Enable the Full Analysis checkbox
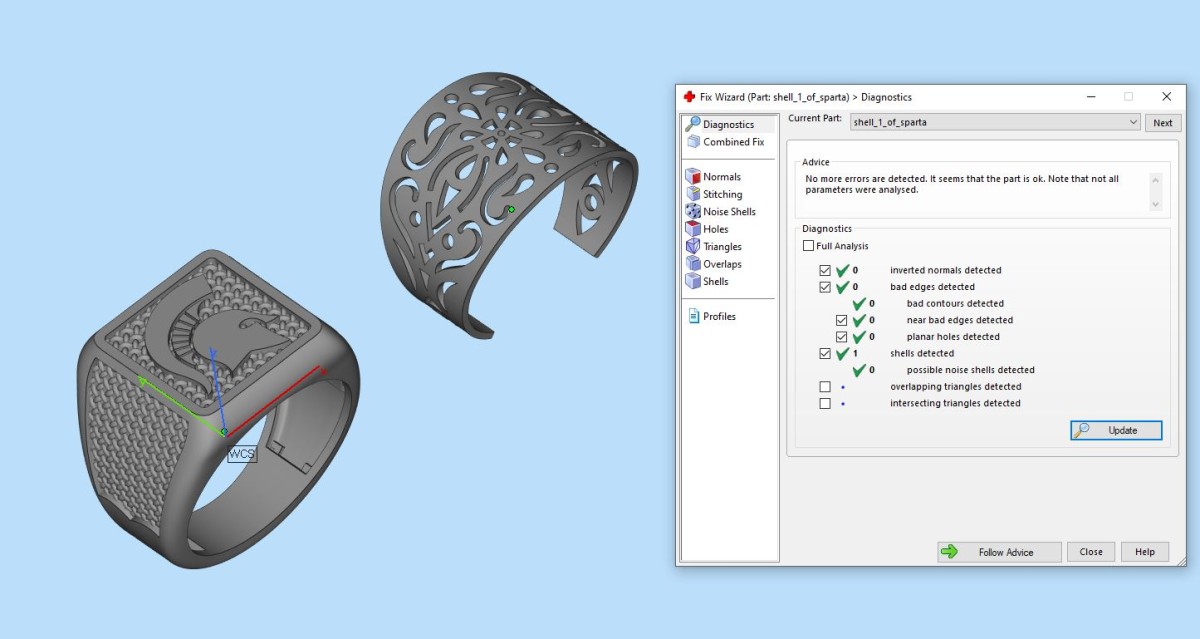 808,246
